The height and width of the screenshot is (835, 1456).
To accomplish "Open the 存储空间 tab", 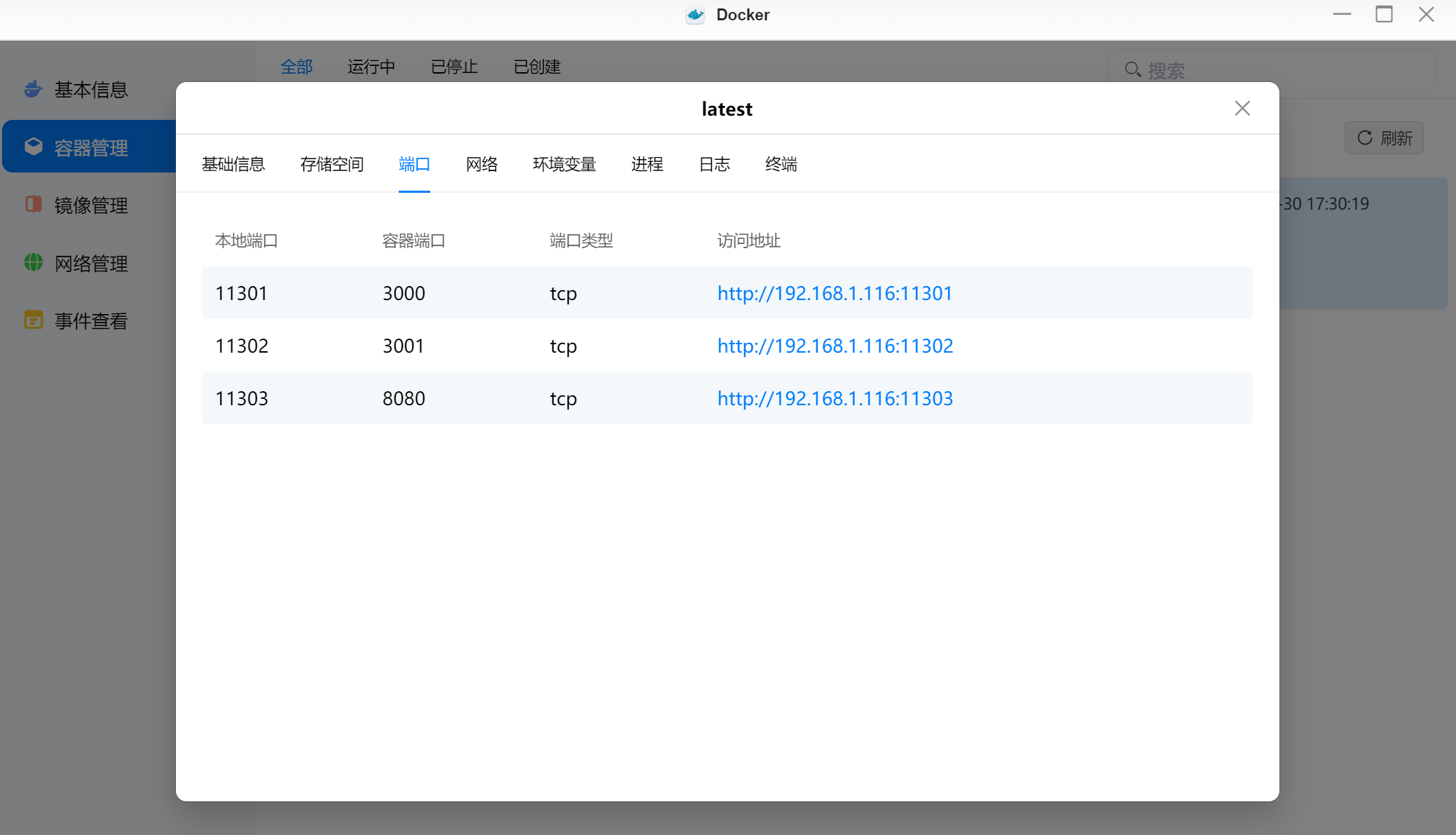I will pyautogui.click(x=331, y=164).
